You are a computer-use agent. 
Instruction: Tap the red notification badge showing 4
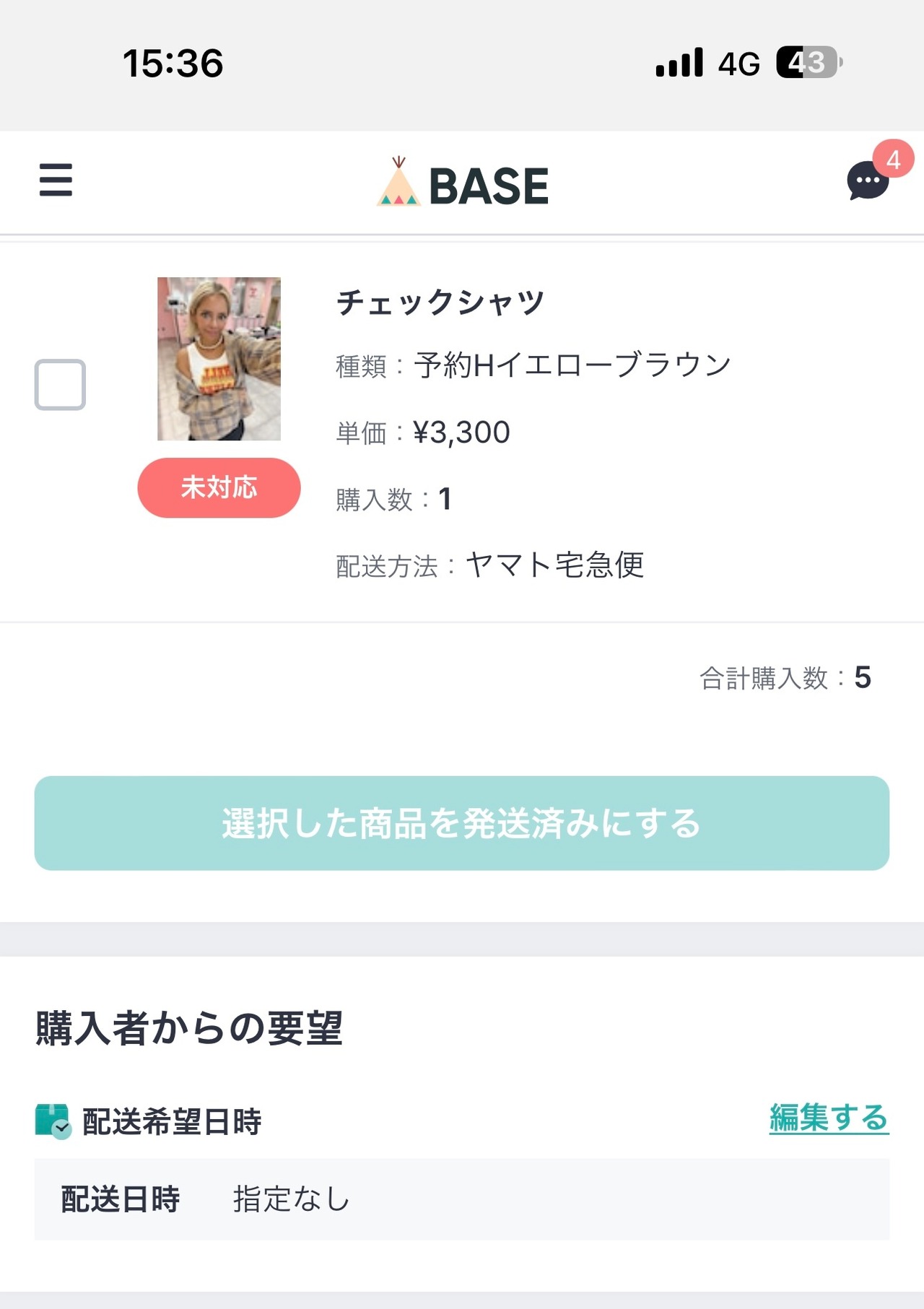coord(893,159)
